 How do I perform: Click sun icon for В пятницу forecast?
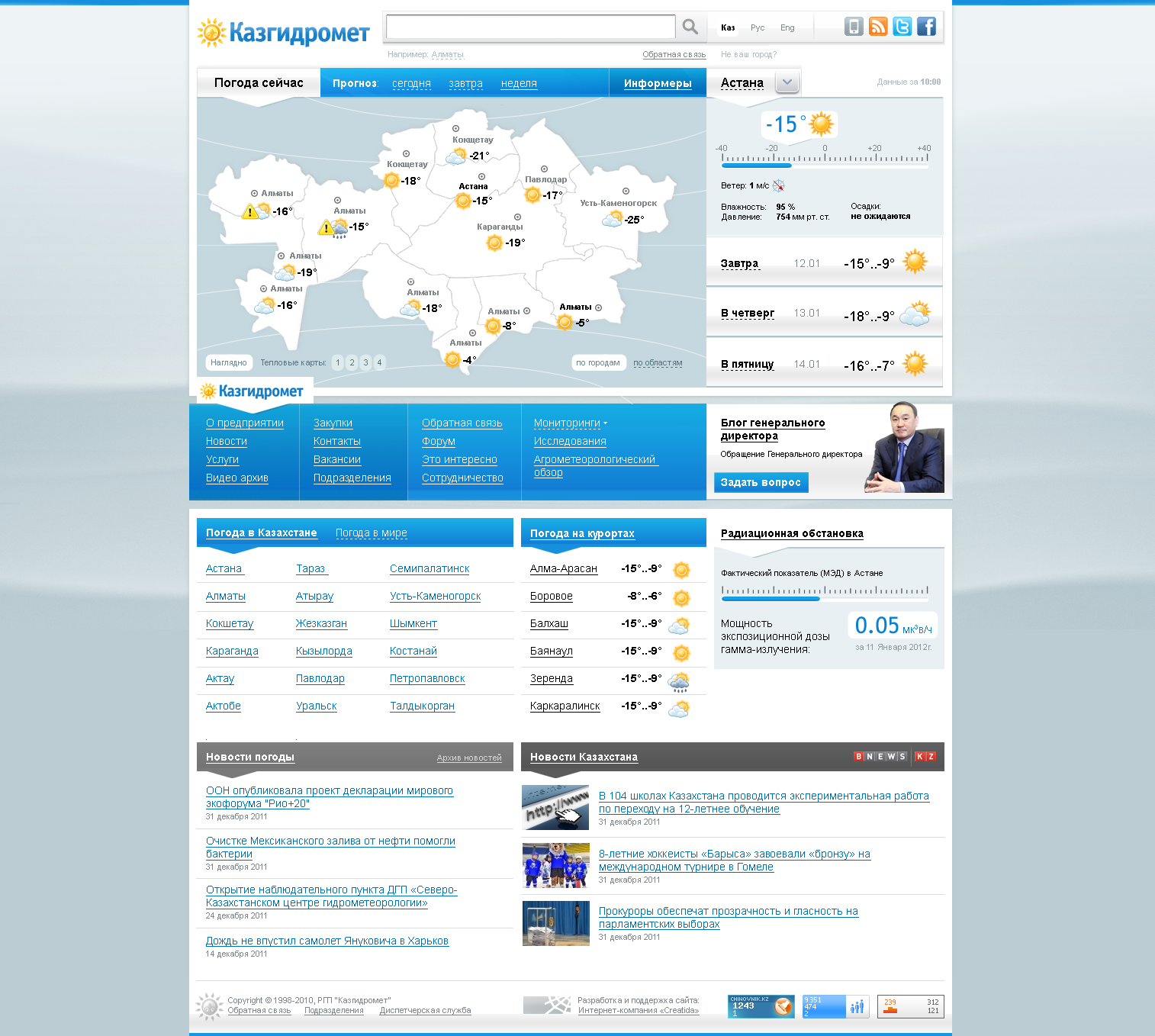coord(915,364)
